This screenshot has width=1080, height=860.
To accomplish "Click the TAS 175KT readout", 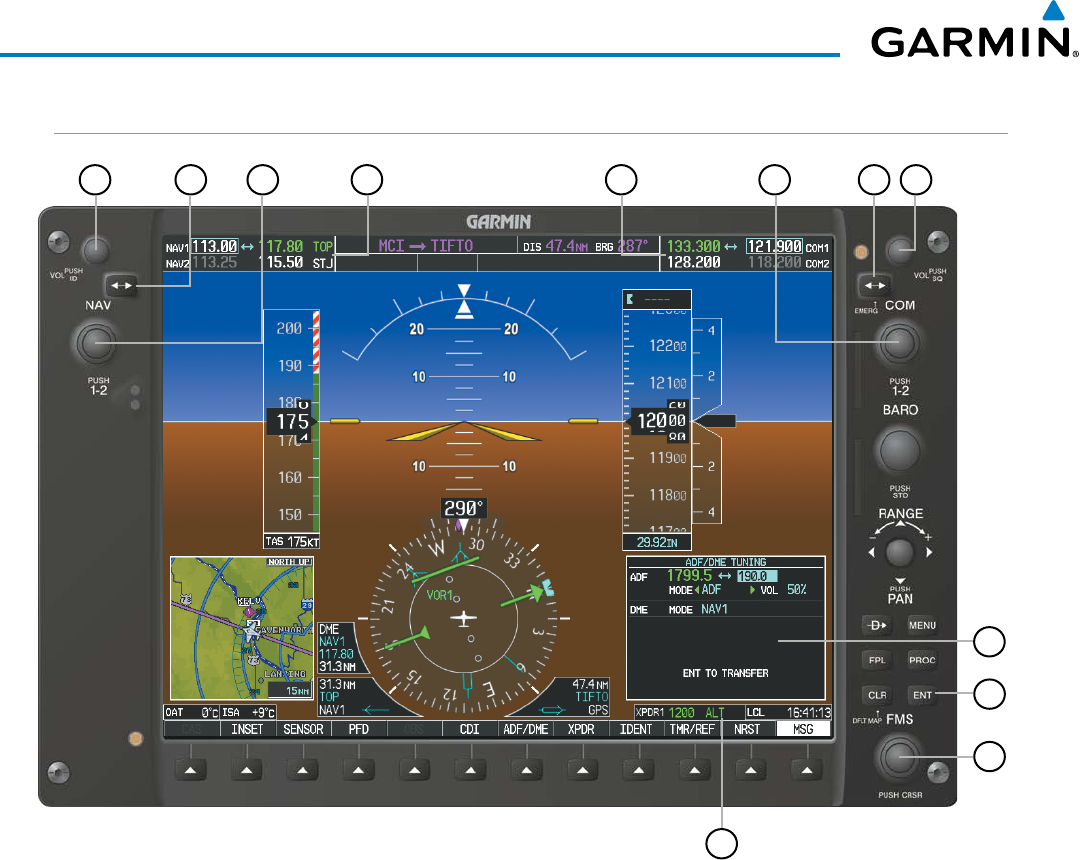I will (x=291, y=542).
